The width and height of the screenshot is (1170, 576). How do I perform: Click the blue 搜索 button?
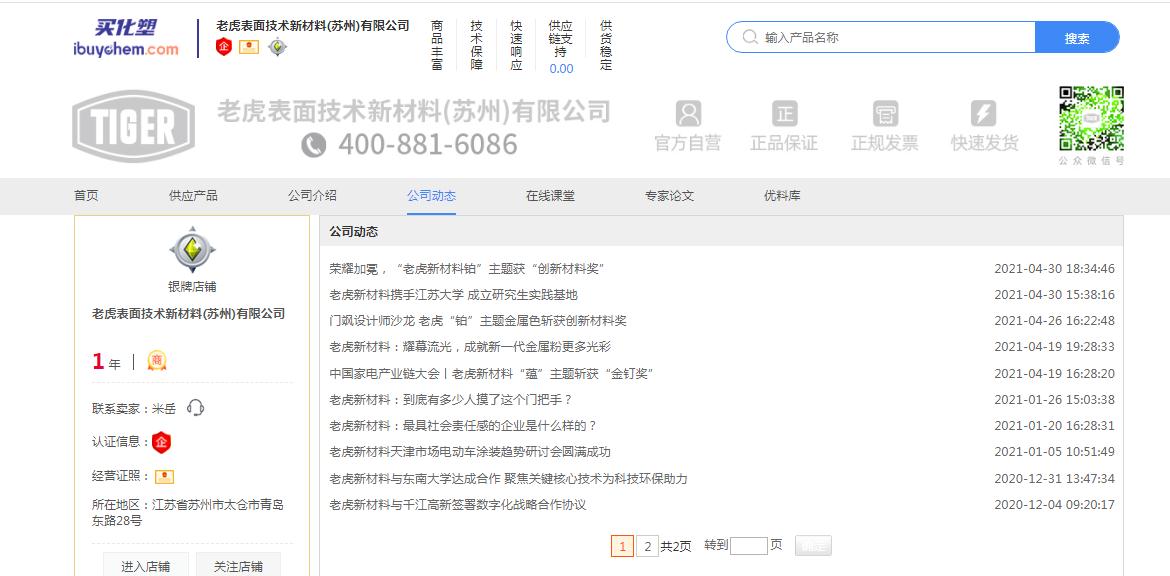click(1077, 37)
